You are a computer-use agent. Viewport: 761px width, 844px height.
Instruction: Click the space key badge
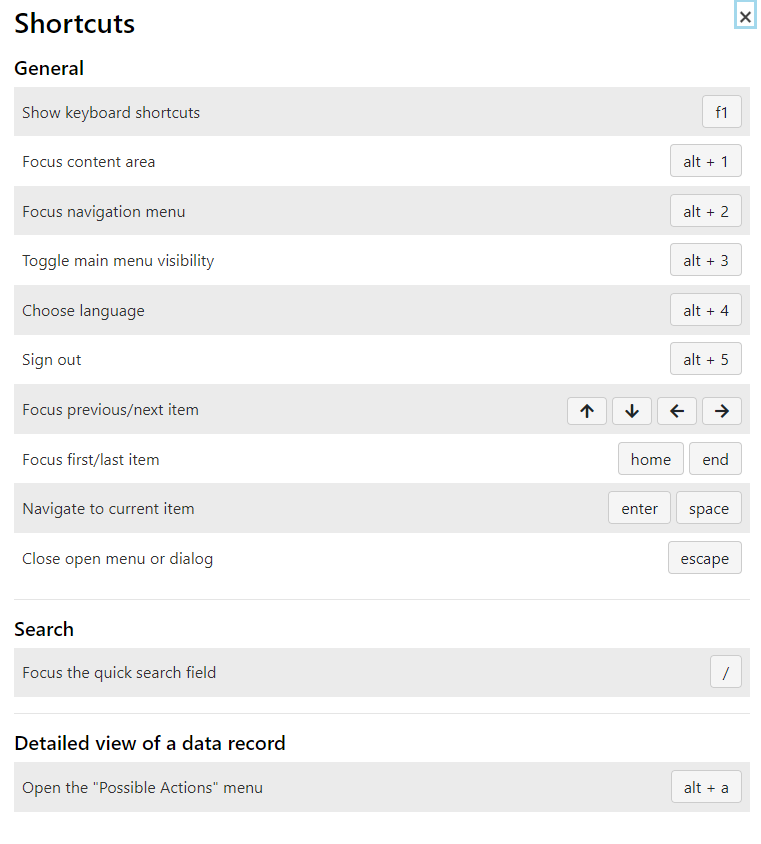click(709, 509)
